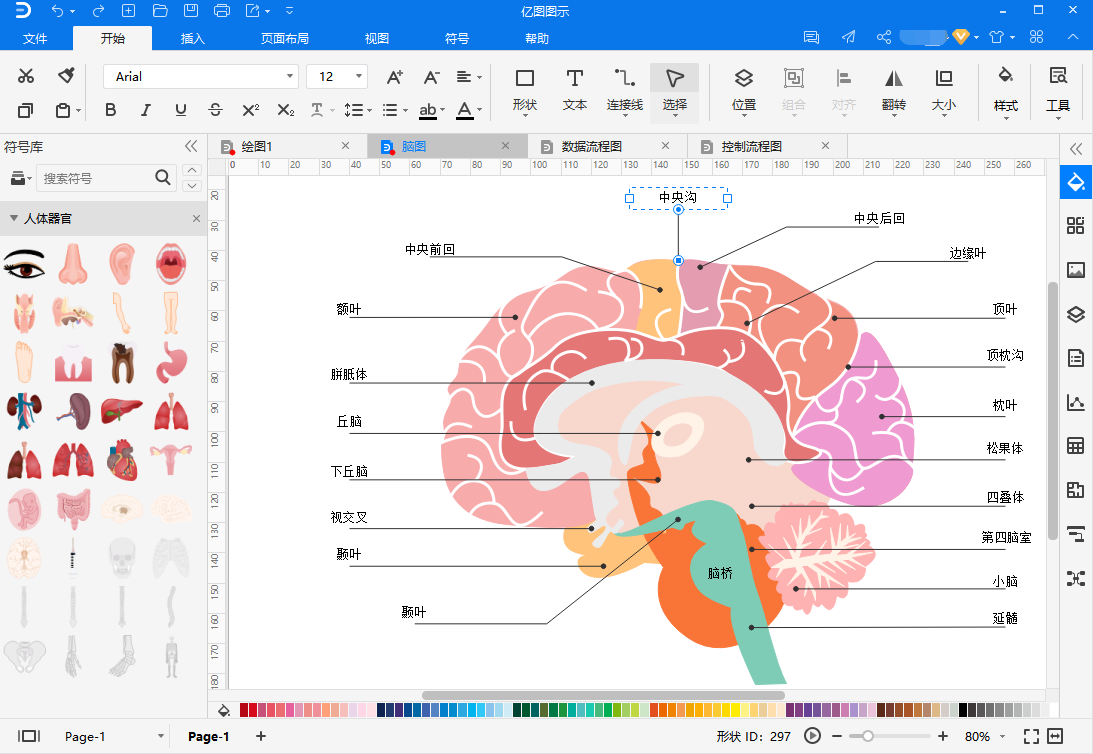Toggle italic text formatting
Screen dimensions: 1093x754
tap(145, 109)
